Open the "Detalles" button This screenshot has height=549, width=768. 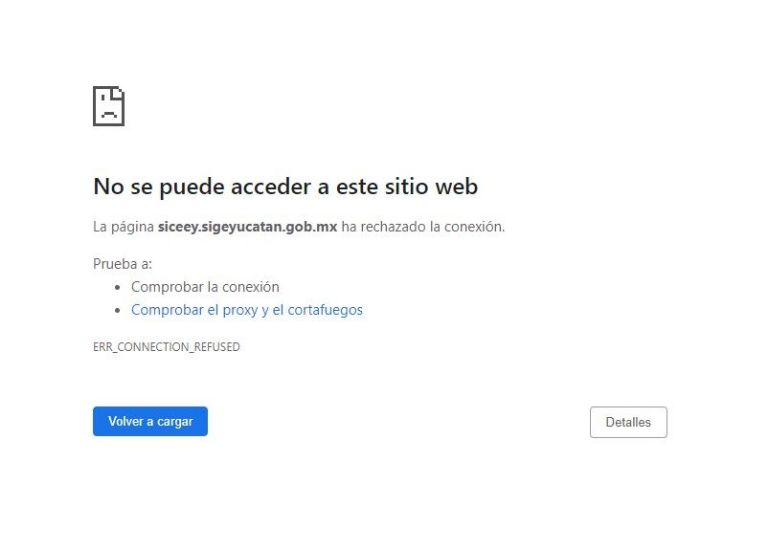[628, 422]
